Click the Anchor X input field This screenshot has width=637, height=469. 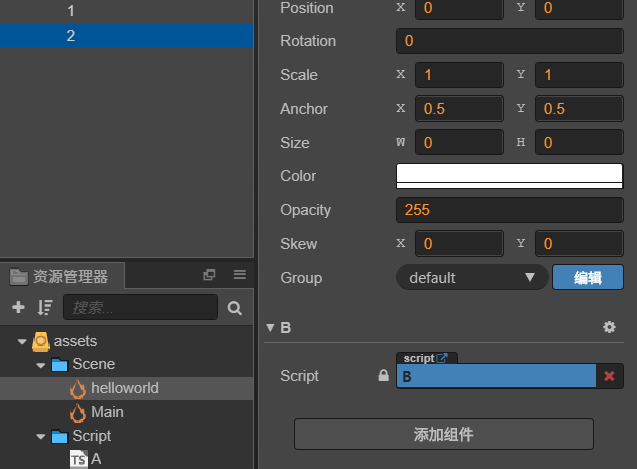click(x=459, y=109)
